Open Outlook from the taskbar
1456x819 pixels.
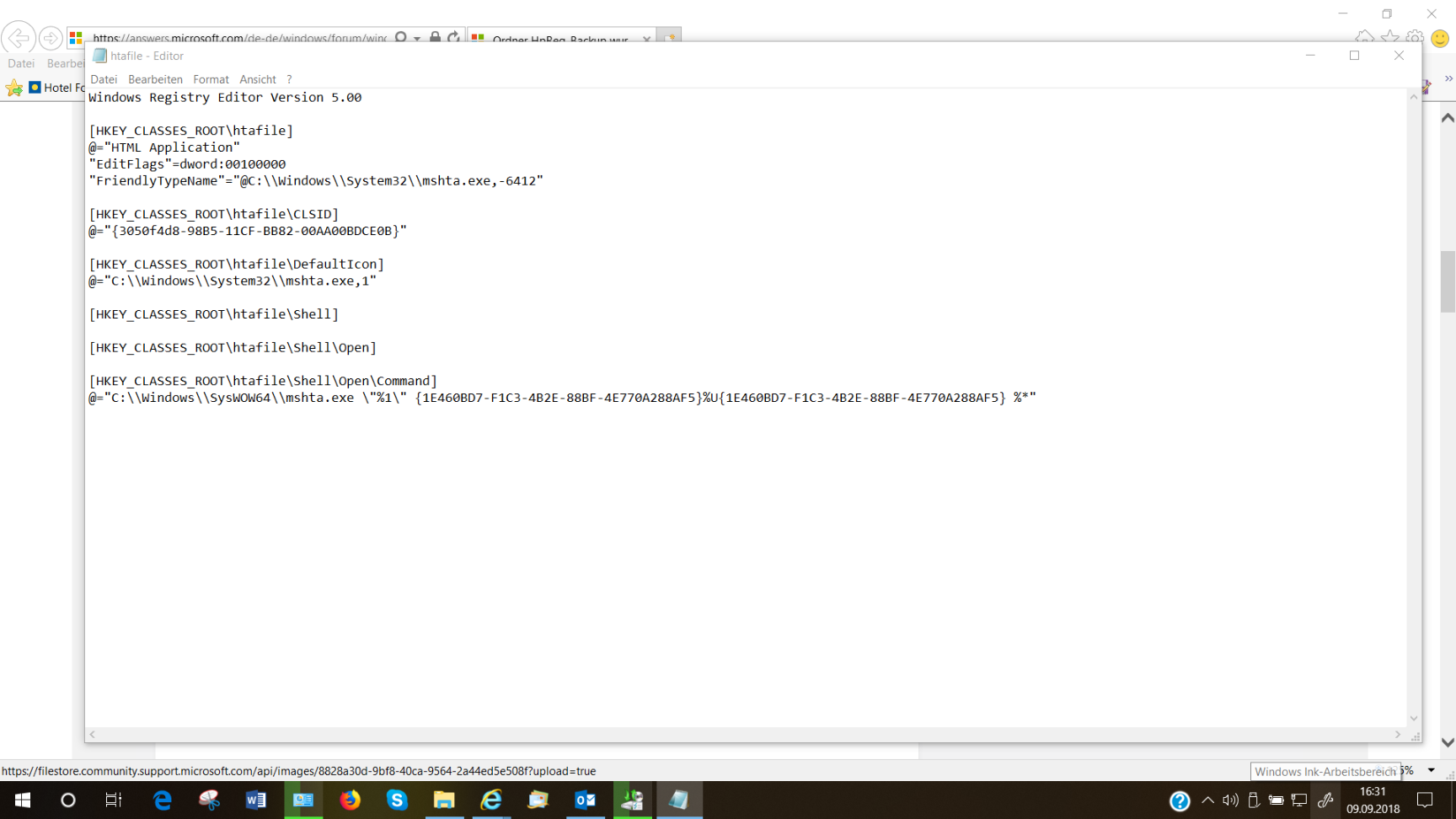tap(586, 800)
